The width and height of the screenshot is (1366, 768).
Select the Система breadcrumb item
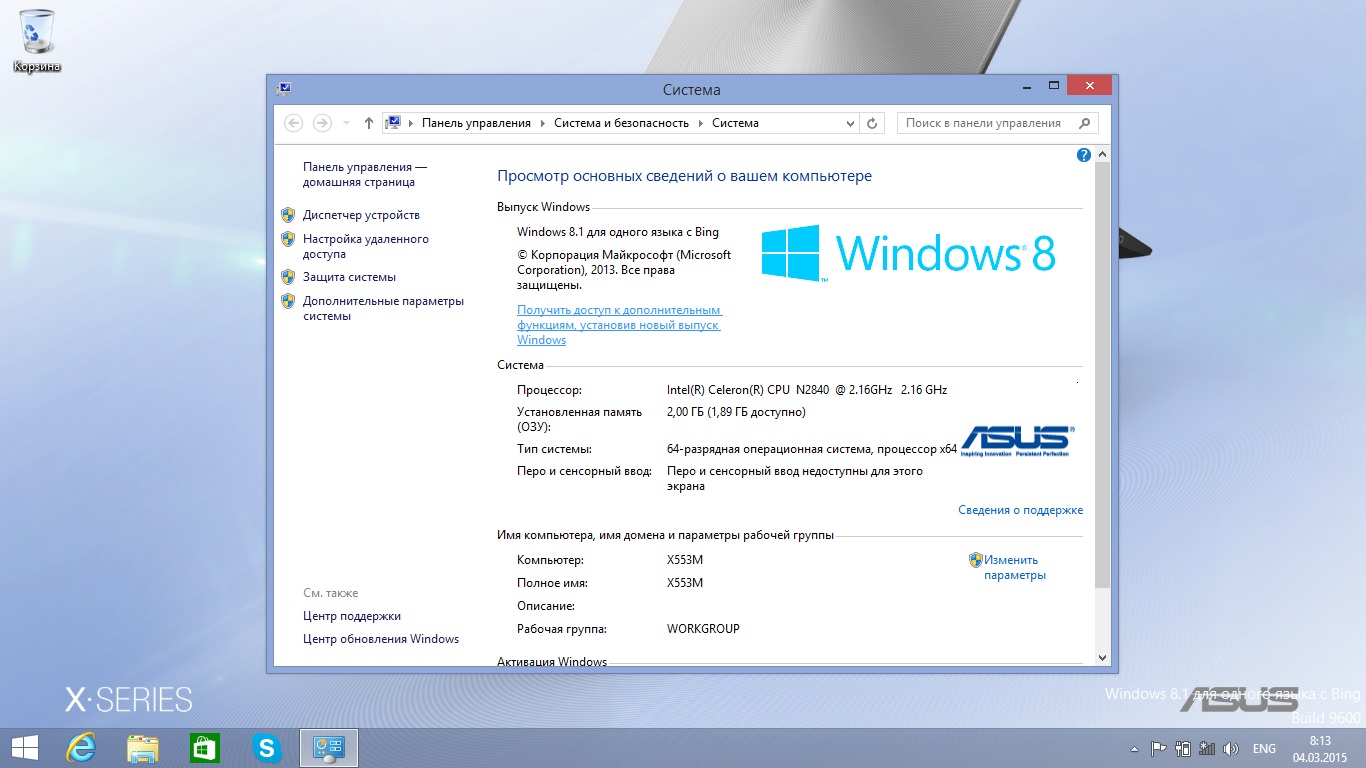pos(735,123)
